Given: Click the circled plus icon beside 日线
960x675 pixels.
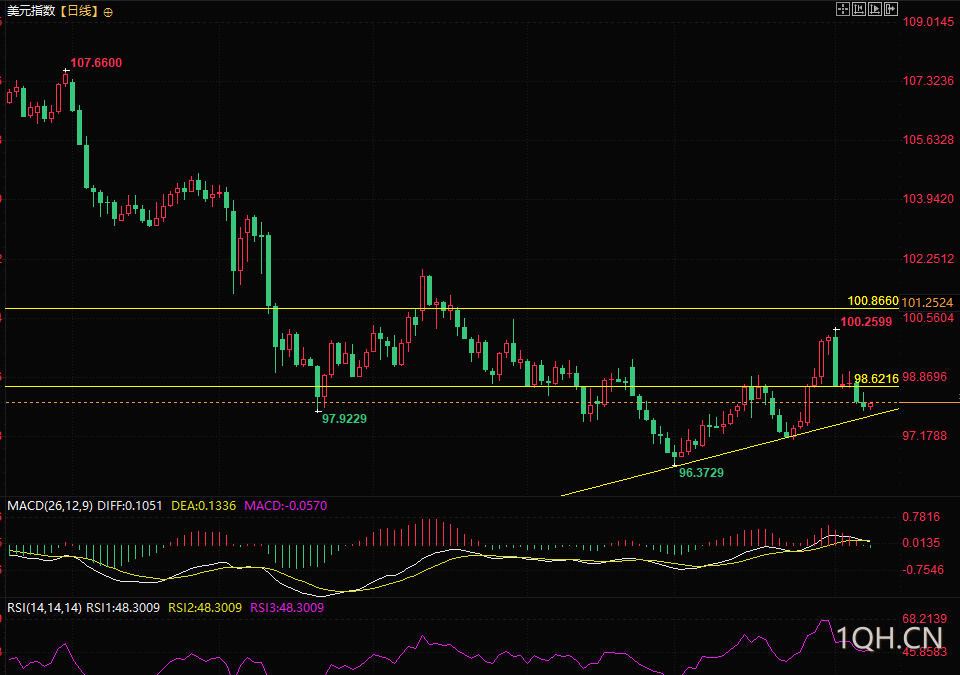Looking at the screenshot, I should [108, 12].
